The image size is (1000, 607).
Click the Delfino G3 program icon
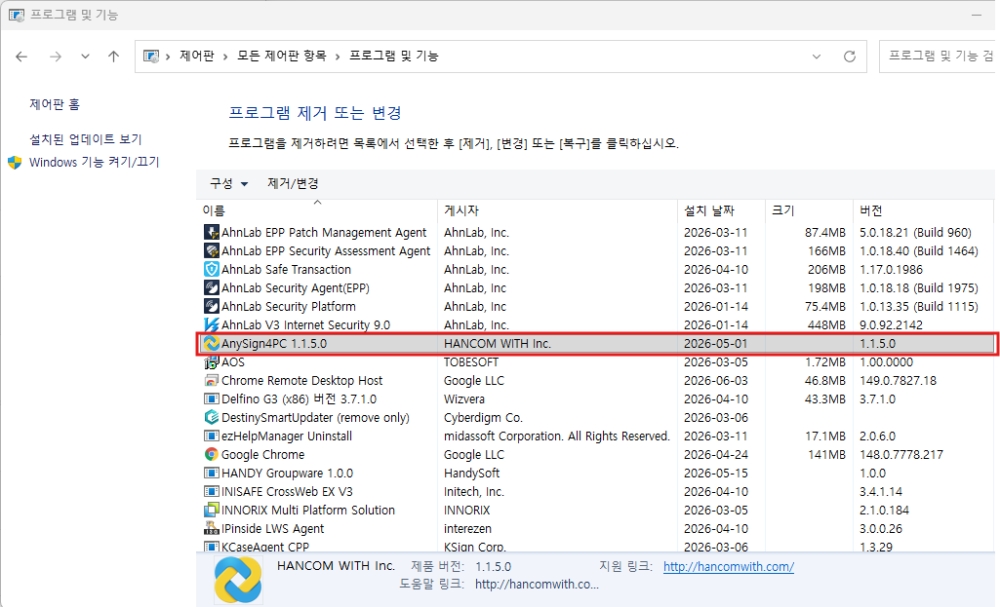click(211, 399)
